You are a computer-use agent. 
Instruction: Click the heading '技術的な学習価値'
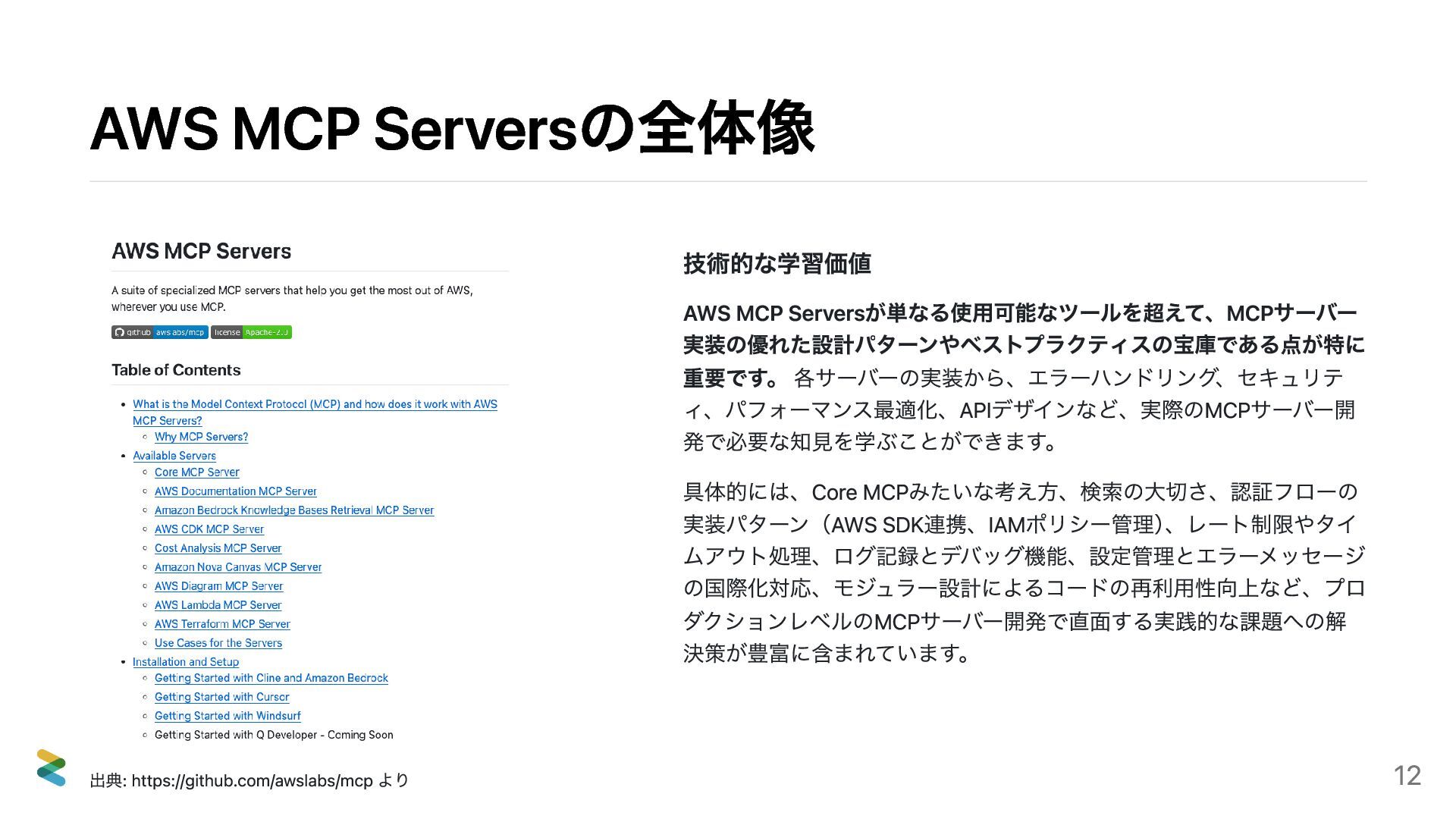click(777, 263)
